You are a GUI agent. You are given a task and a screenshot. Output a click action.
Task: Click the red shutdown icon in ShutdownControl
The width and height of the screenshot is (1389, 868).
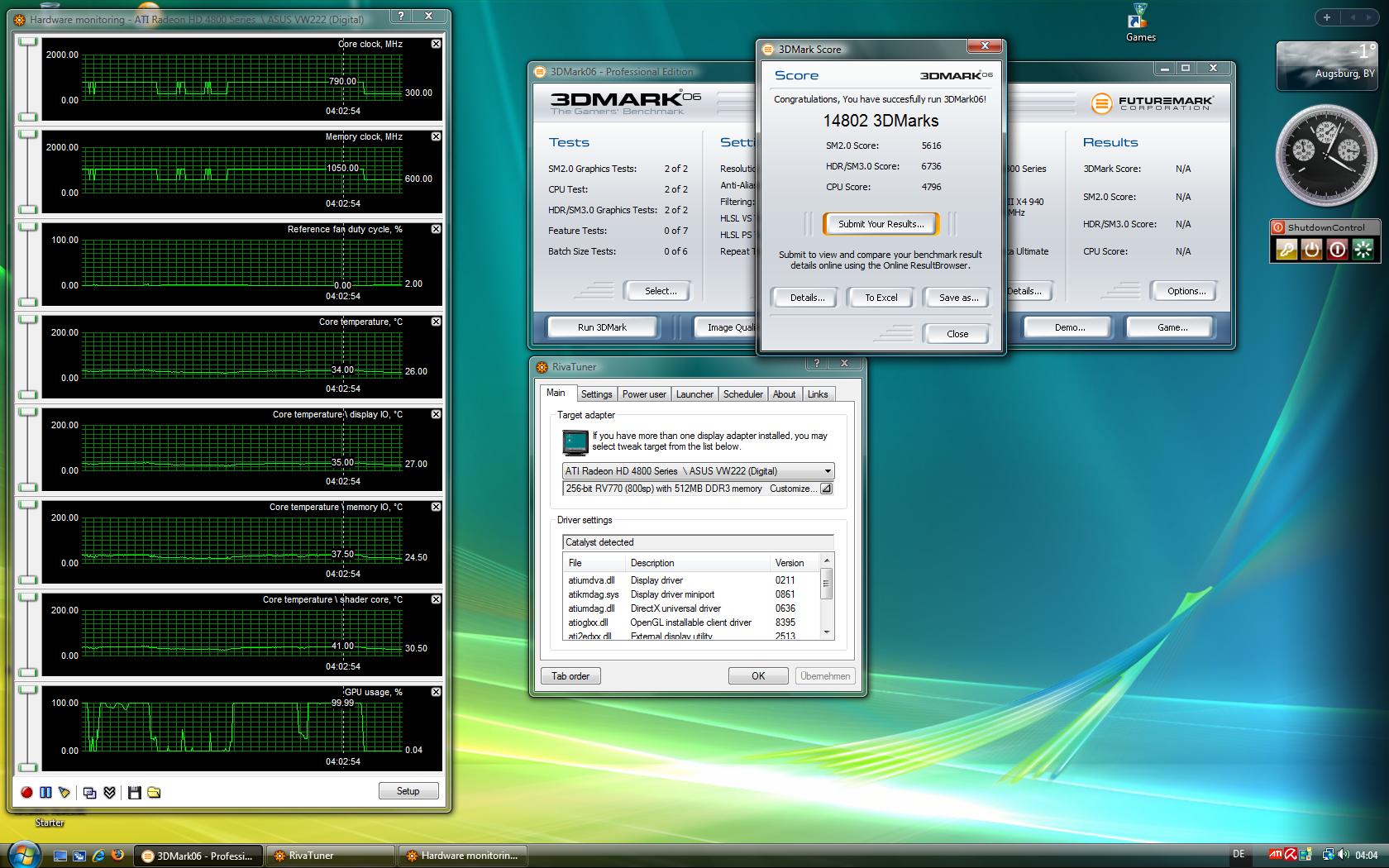point(1337,249)
